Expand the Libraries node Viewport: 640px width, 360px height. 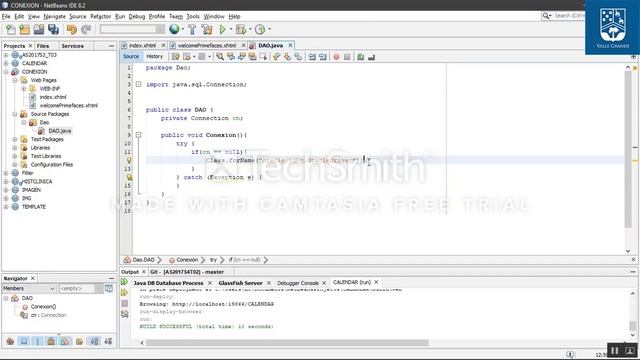[15, 148]
